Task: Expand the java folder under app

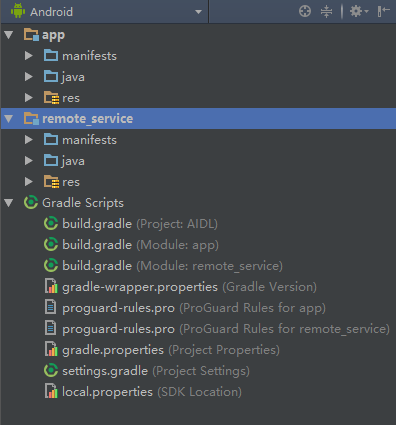Action: [x=29, y=77]
